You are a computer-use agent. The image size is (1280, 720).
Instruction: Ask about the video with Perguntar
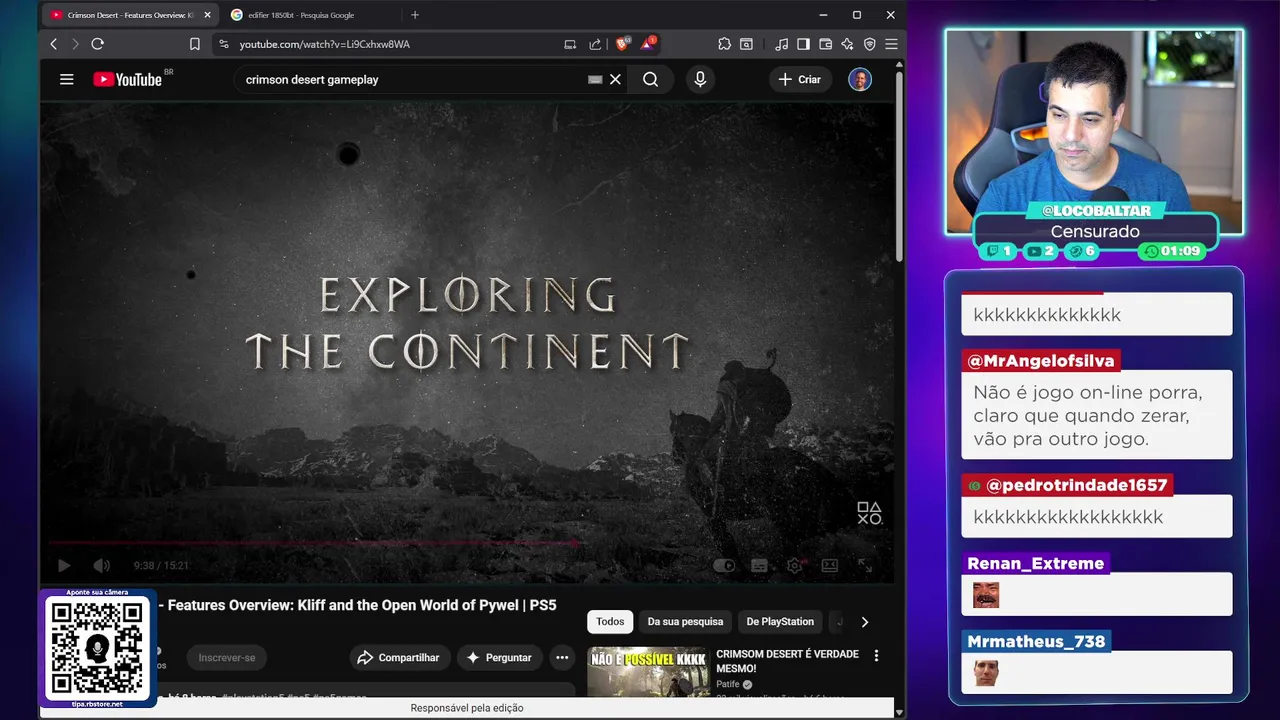[499, 658]
